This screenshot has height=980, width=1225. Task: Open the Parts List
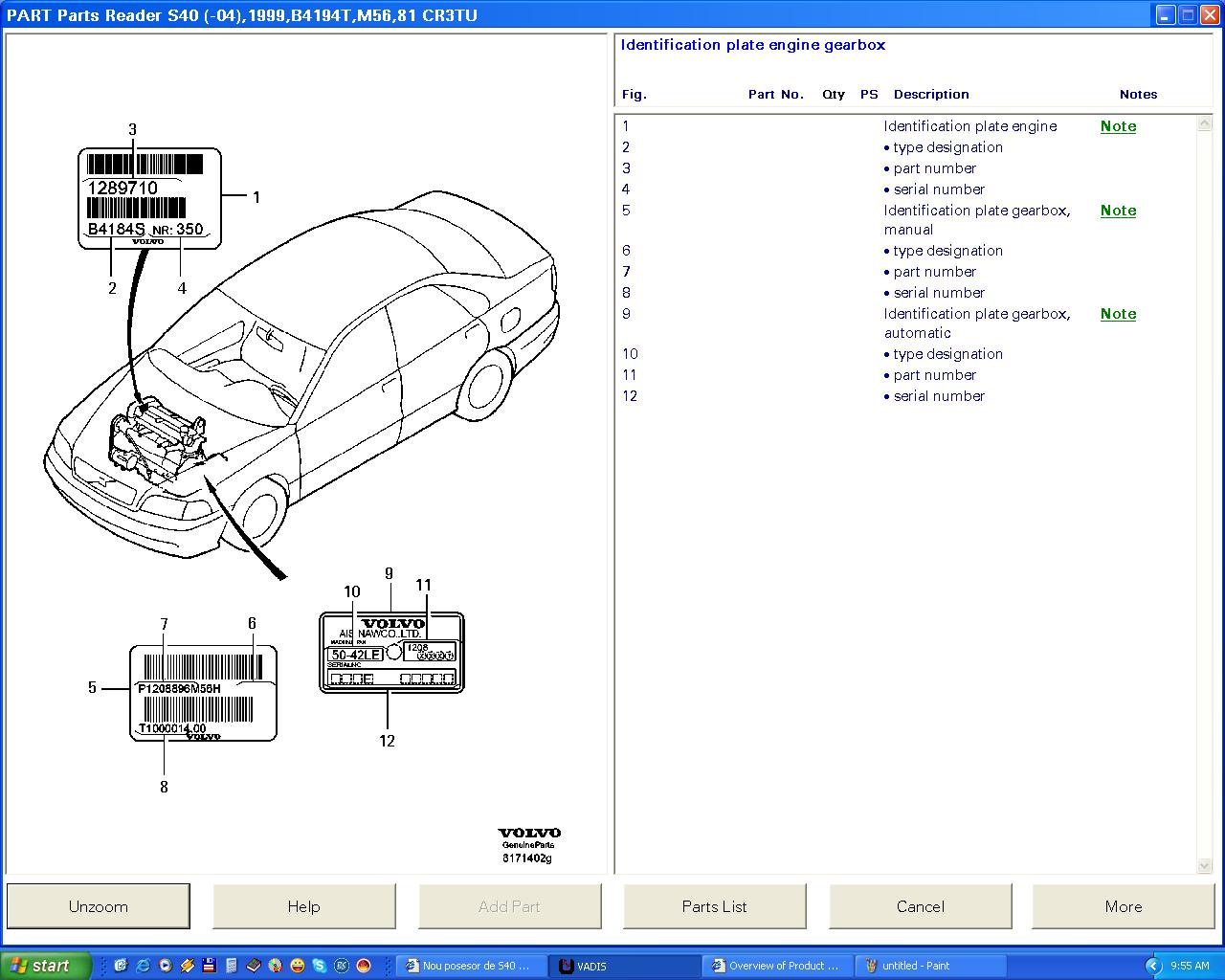(x=715, y=906)
